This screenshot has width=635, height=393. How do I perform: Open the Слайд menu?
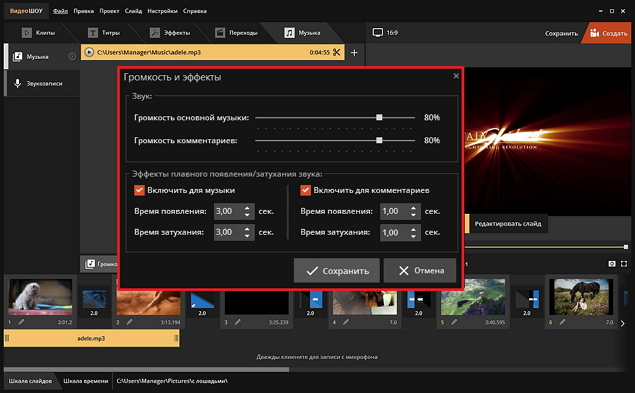pos(133,11)
